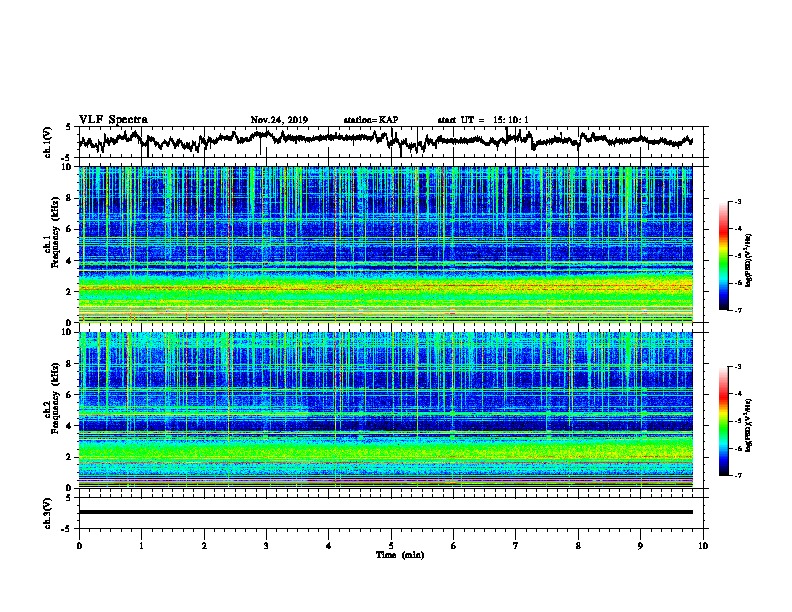Viewport: 792px width, 612px height.
Task: Click time axis tick label "0"
Action: [79, 546]
